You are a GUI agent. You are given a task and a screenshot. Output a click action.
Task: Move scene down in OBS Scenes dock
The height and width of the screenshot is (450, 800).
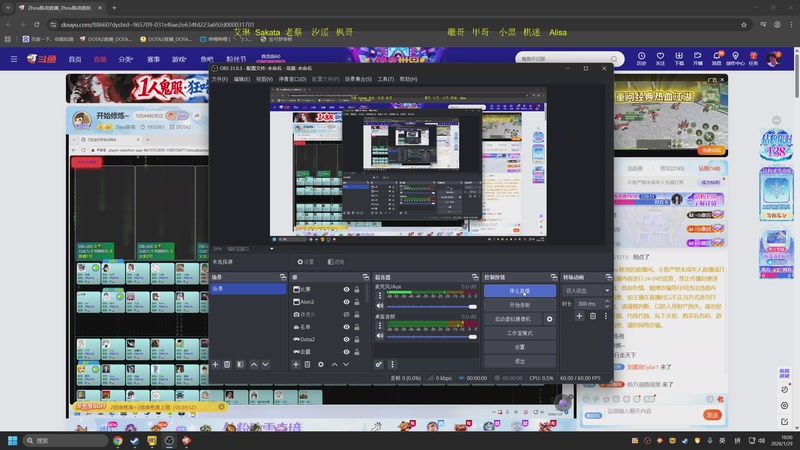(265, 364)
